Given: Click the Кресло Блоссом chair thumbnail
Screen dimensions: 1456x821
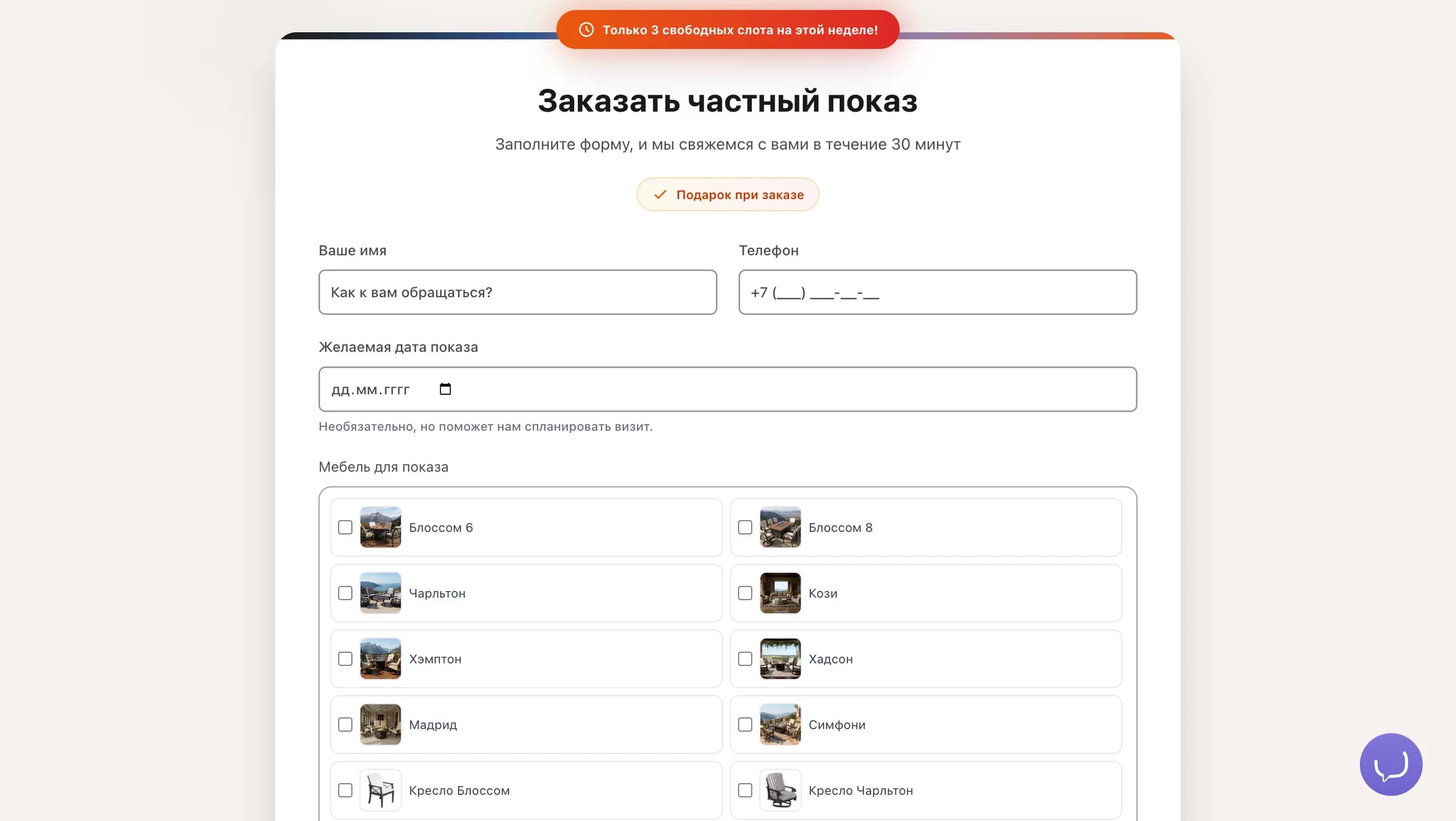Looking at the screenshot, I should 380,790.
